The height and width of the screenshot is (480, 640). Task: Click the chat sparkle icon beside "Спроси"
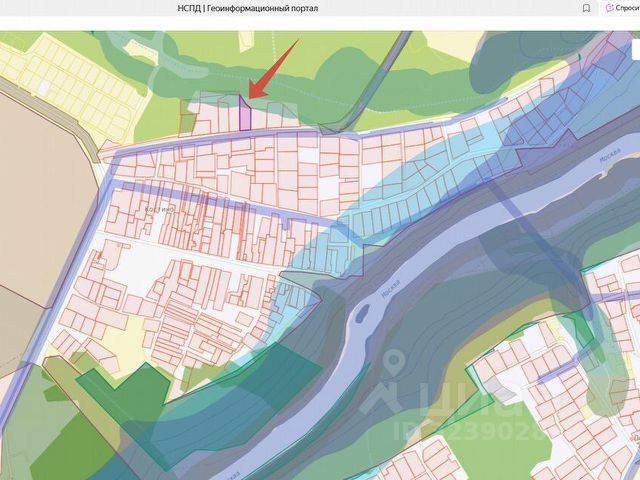coord(610,8)
